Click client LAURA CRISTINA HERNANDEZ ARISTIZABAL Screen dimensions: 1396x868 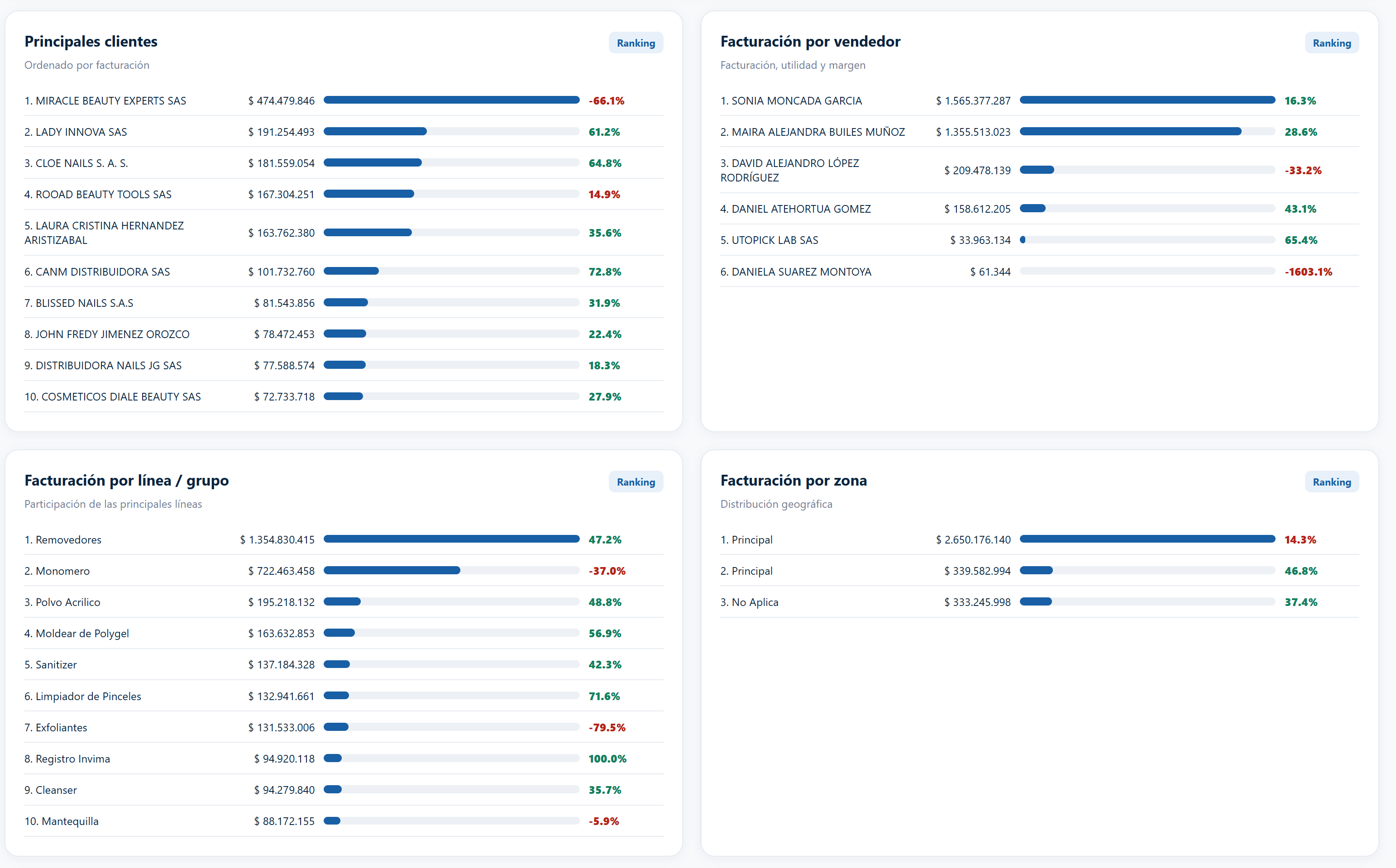tap(104, 233)
